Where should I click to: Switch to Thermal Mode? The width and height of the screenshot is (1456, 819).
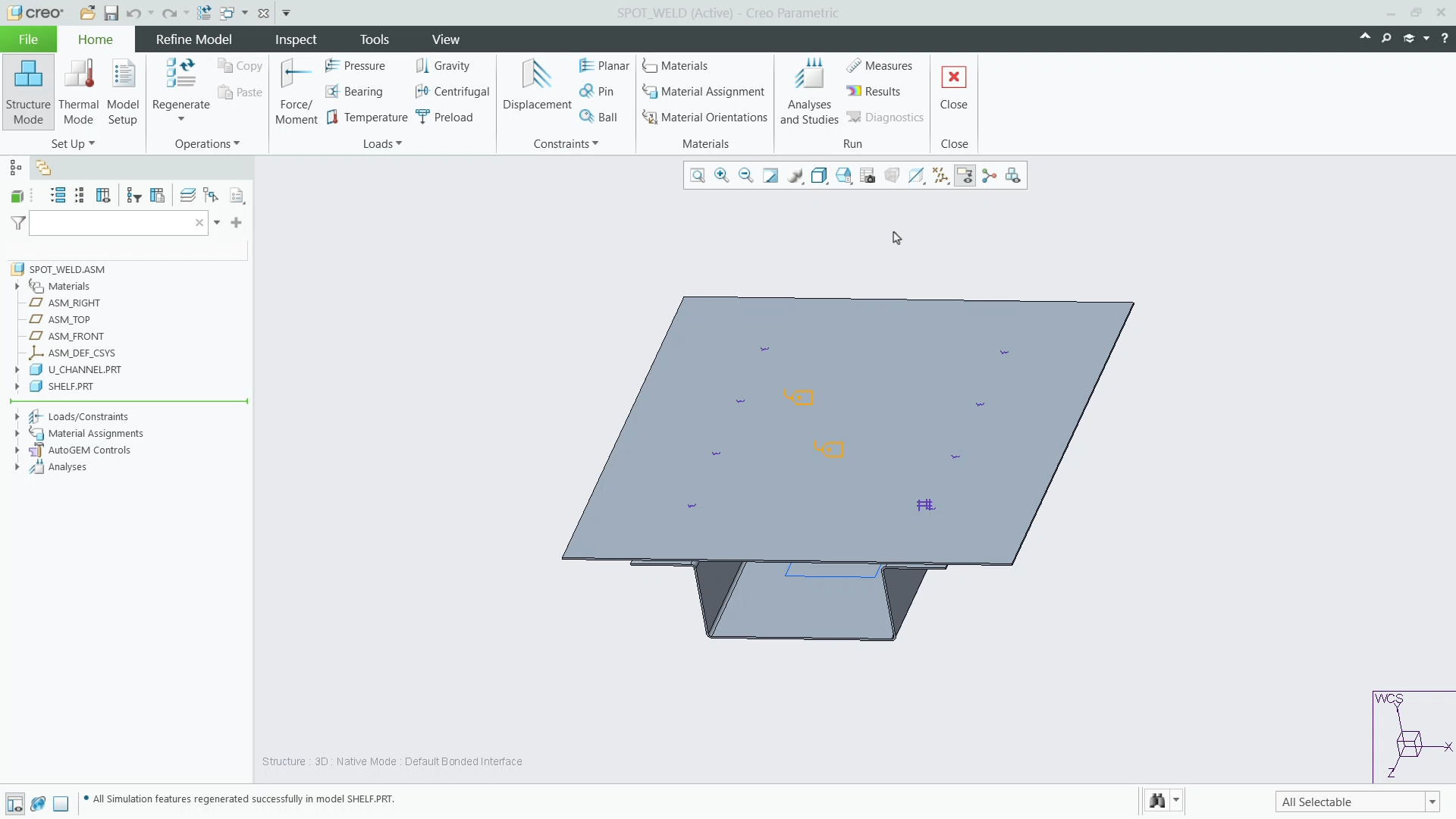point(78,92)
